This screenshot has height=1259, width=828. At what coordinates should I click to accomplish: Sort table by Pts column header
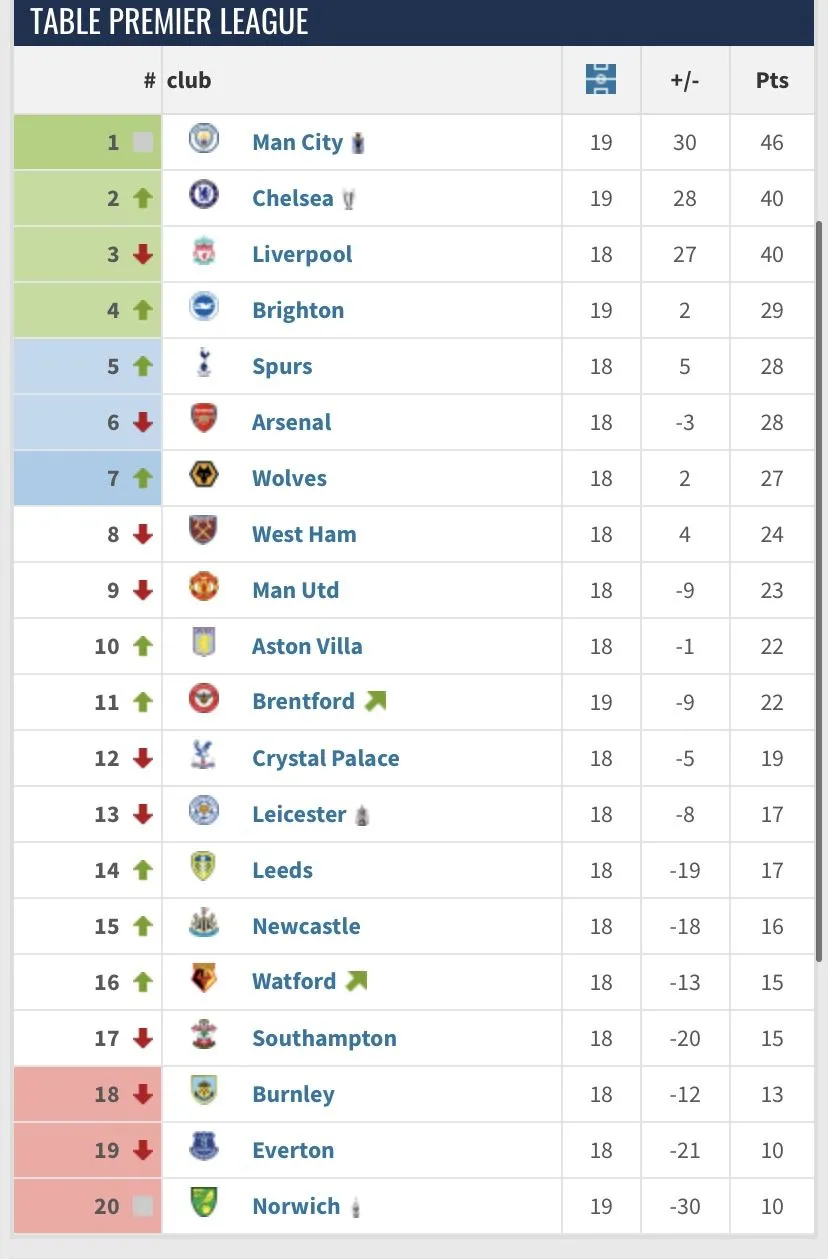tap(772, 80)
